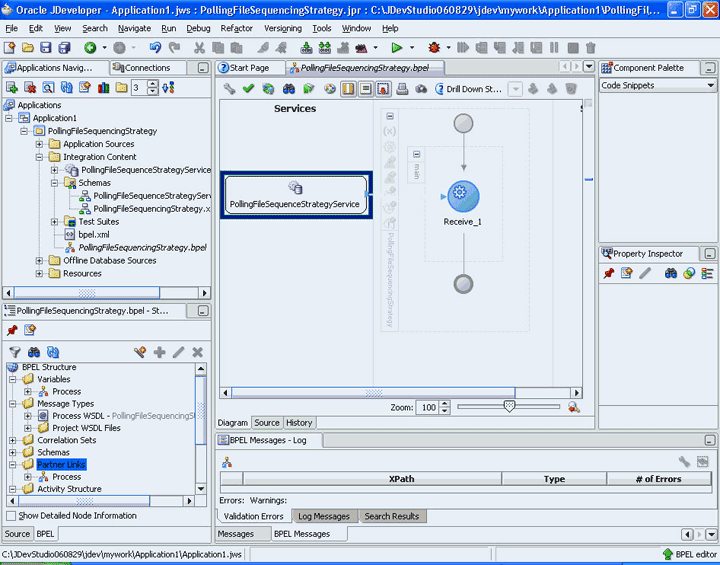Expand the Offline Database Sources folder

pos(39,260)
